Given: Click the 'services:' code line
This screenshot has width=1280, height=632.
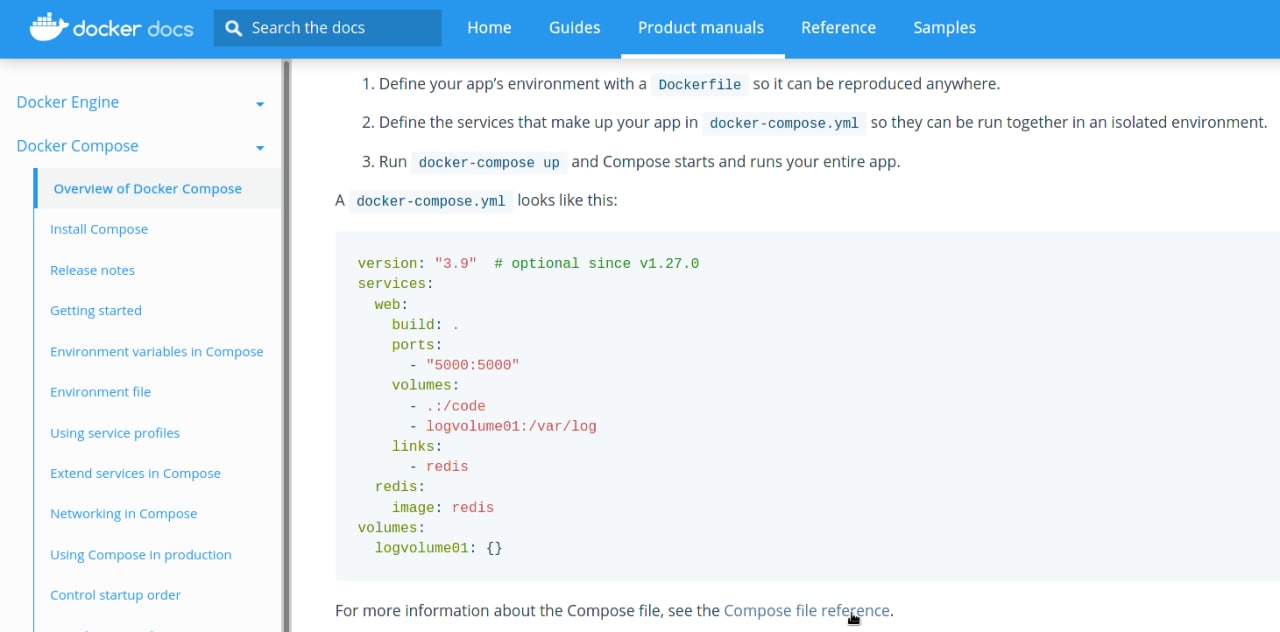Looking at the screenshot, I should coord(395,284).
